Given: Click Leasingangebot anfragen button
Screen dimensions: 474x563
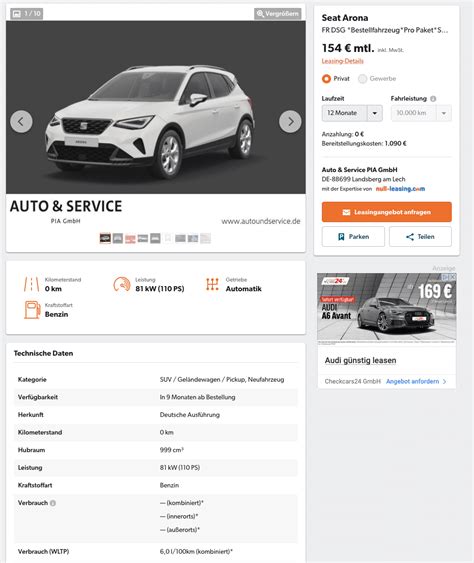Looking at the screenshot, I should tap(387, 212).
